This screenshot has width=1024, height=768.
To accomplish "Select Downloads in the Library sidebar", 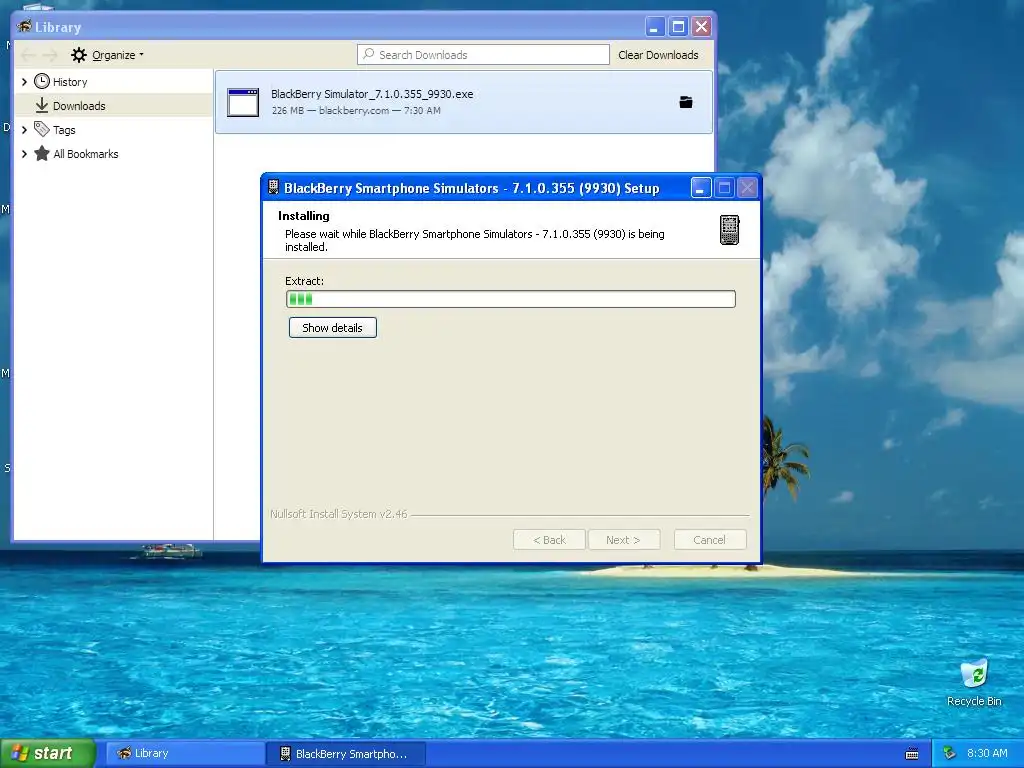I will pyautogui.click(x=113, y=106).
